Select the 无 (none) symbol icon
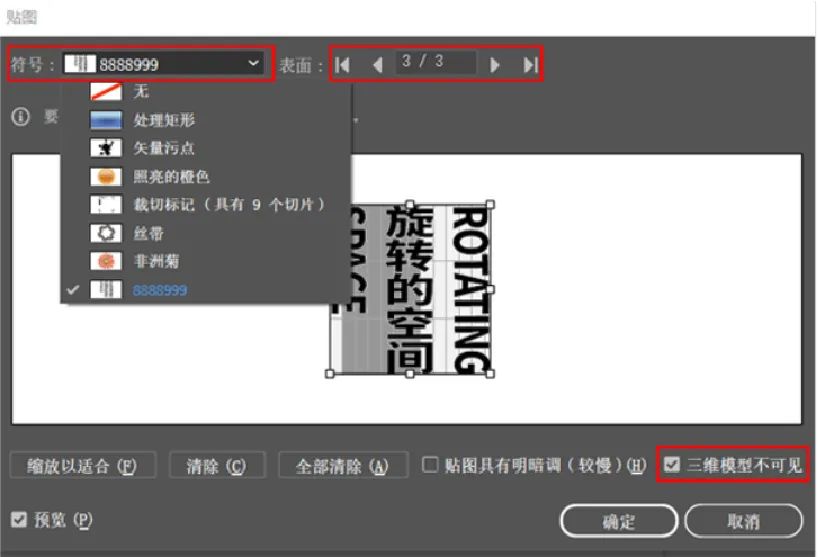Image resolution: width=818 pixels, height=557 pixels. pos(105,92)
